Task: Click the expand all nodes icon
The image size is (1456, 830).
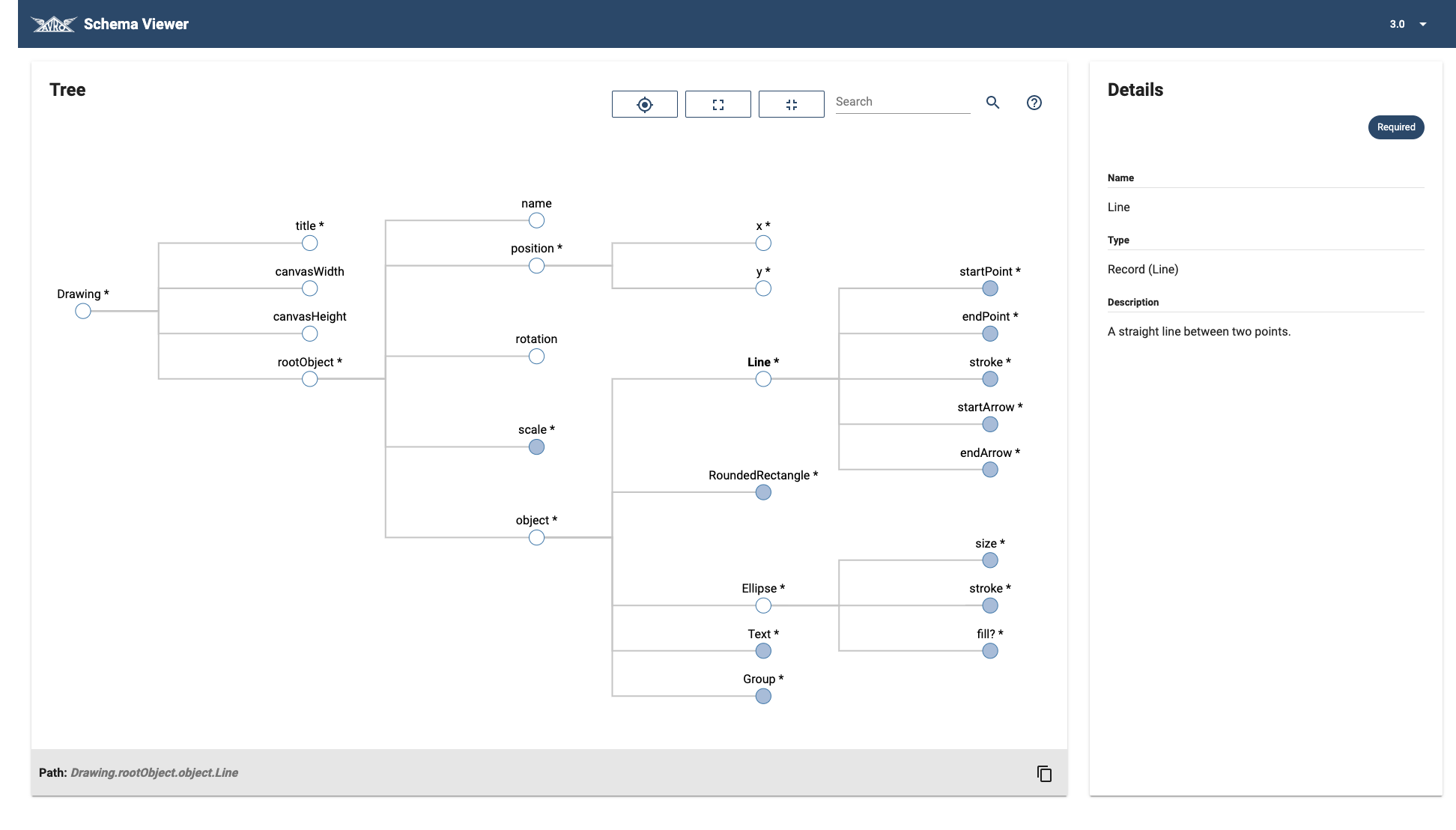Action: point(718,104)
